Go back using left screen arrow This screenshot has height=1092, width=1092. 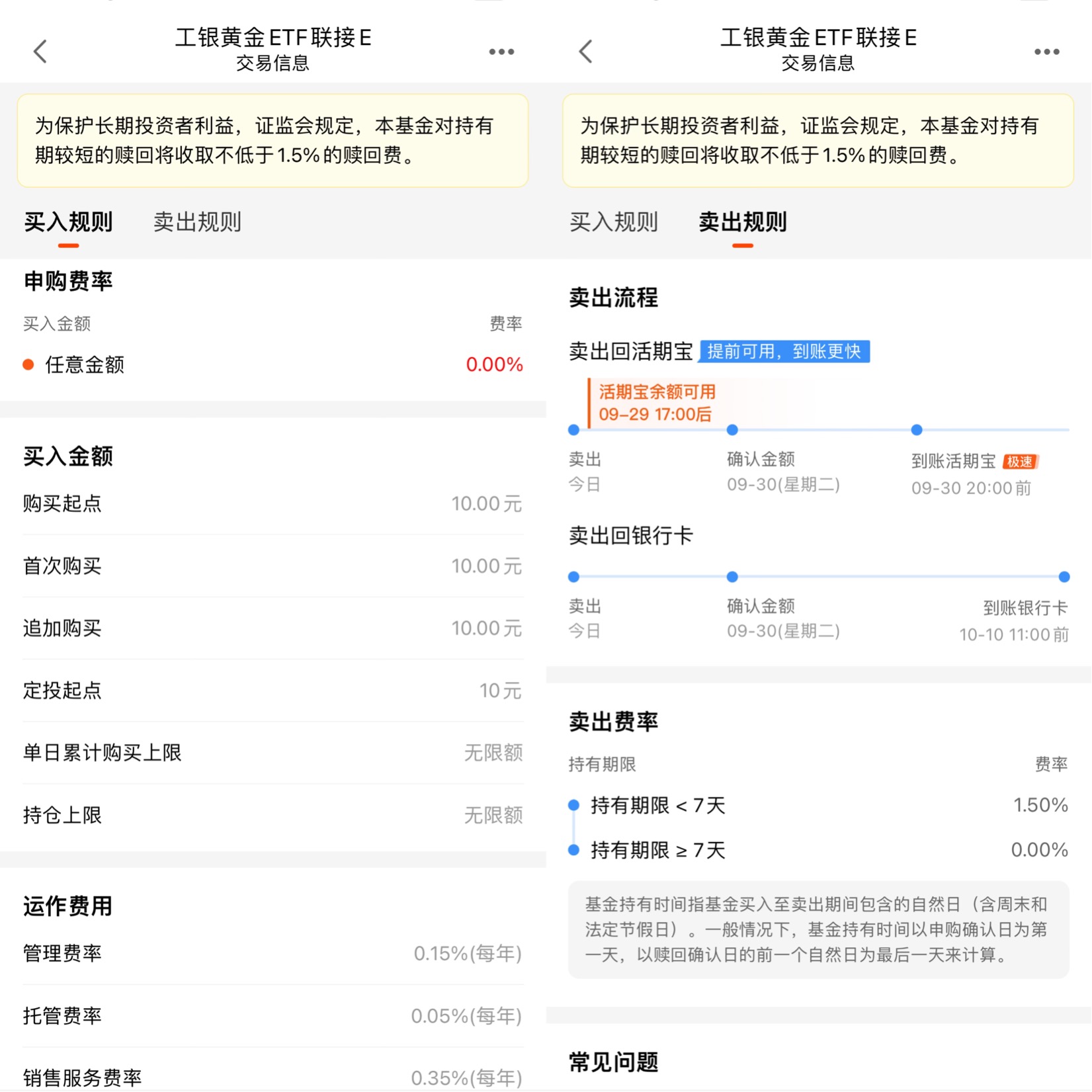[40, 51]
